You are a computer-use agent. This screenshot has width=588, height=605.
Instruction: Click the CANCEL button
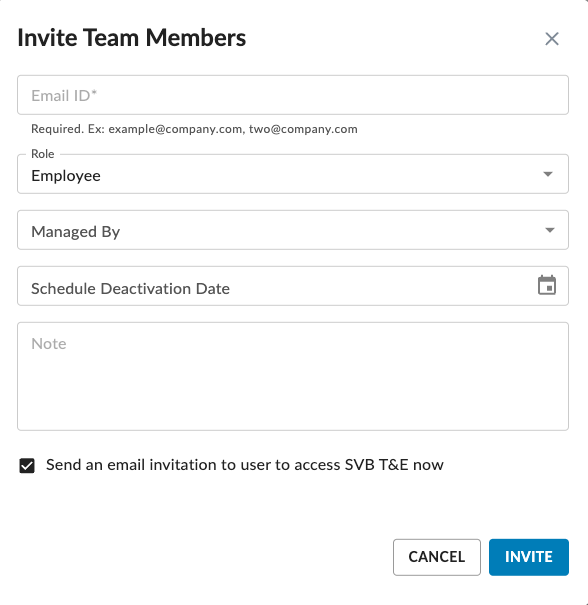437,557
